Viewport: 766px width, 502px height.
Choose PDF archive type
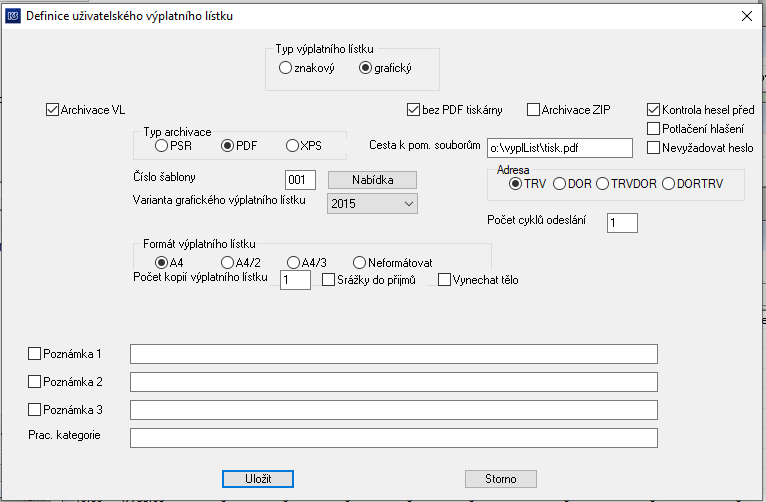pos(227,146)
